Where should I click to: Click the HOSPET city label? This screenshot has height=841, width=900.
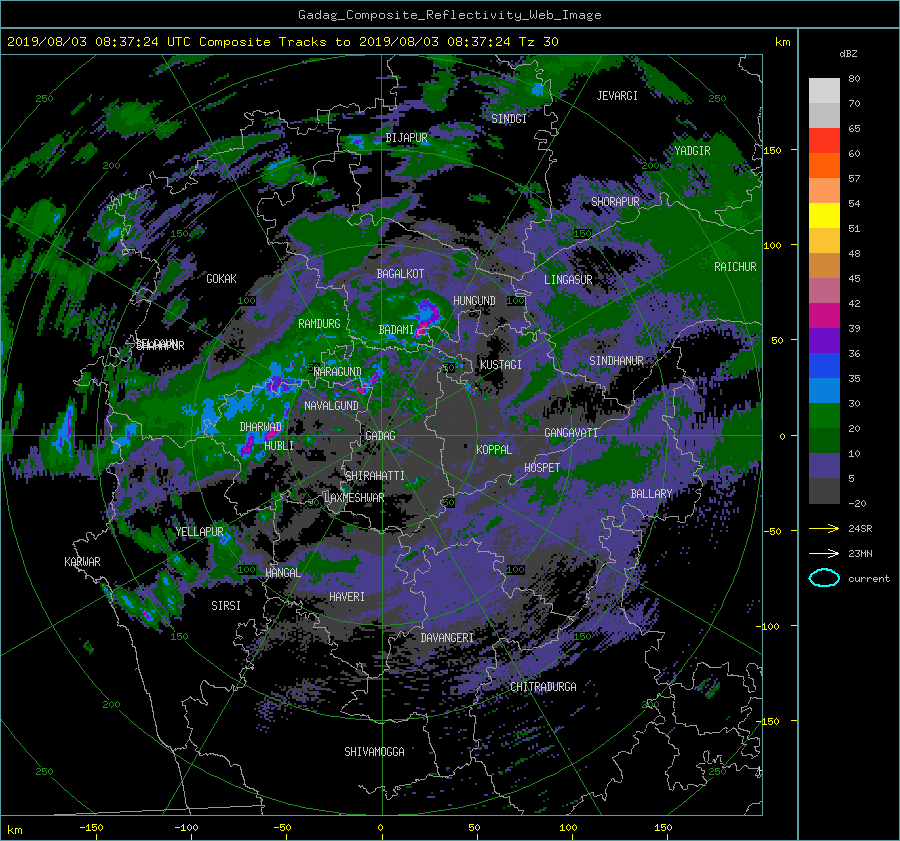tap(542, 468)
